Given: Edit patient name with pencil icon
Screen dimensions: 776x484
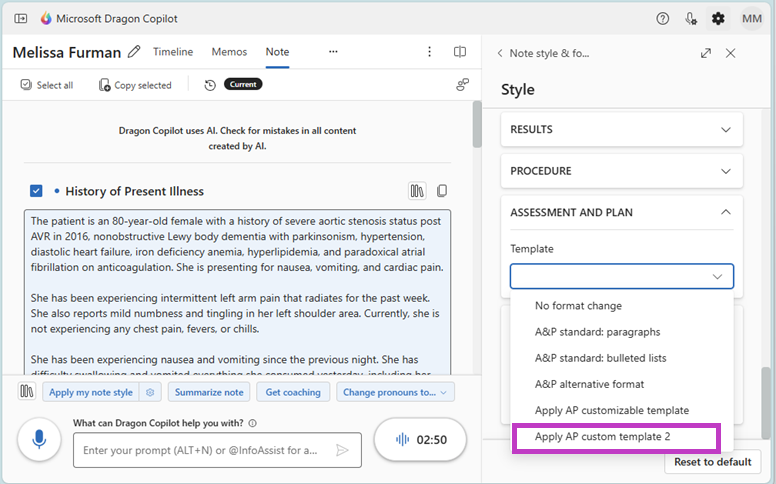Looking at the screenshot, I should tap(134, 52).
